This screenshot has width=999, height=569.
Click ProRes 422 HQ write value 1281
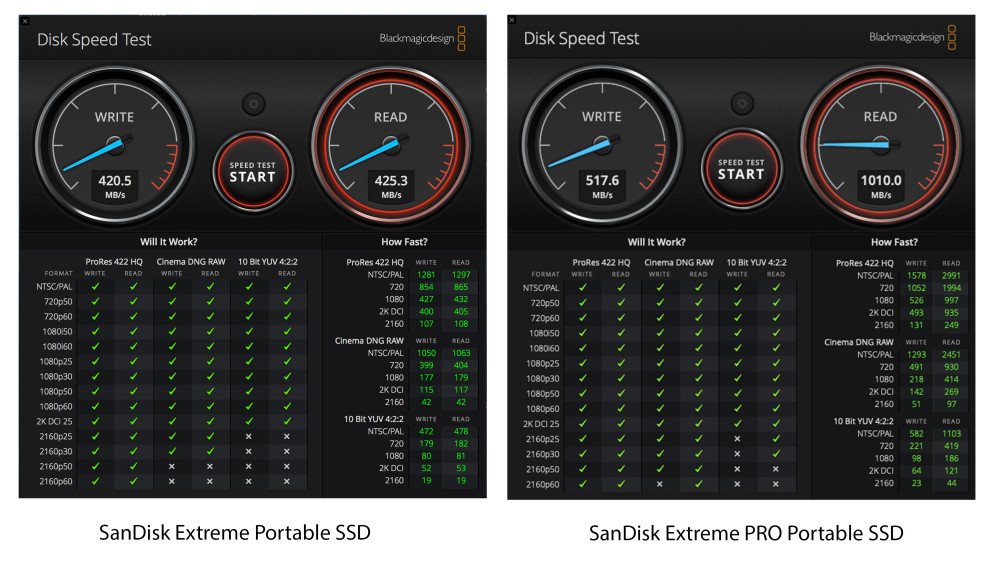pyautogui.click(x=426, y=275)
